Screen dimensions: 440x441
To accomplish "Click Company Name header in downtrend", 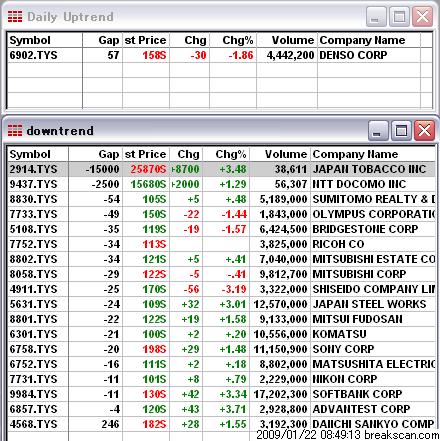I will pyautogui.click(x=373, y=154).
